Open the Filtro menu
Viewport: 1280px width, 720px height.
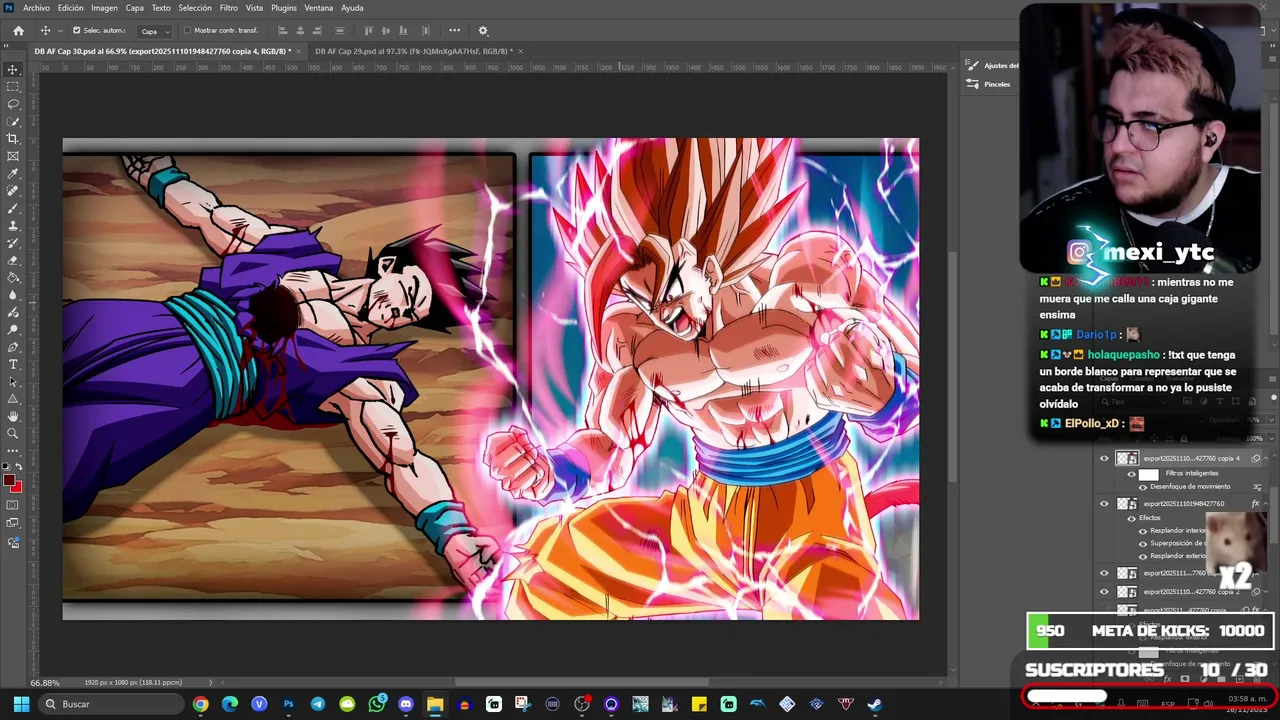pos(229,8)
